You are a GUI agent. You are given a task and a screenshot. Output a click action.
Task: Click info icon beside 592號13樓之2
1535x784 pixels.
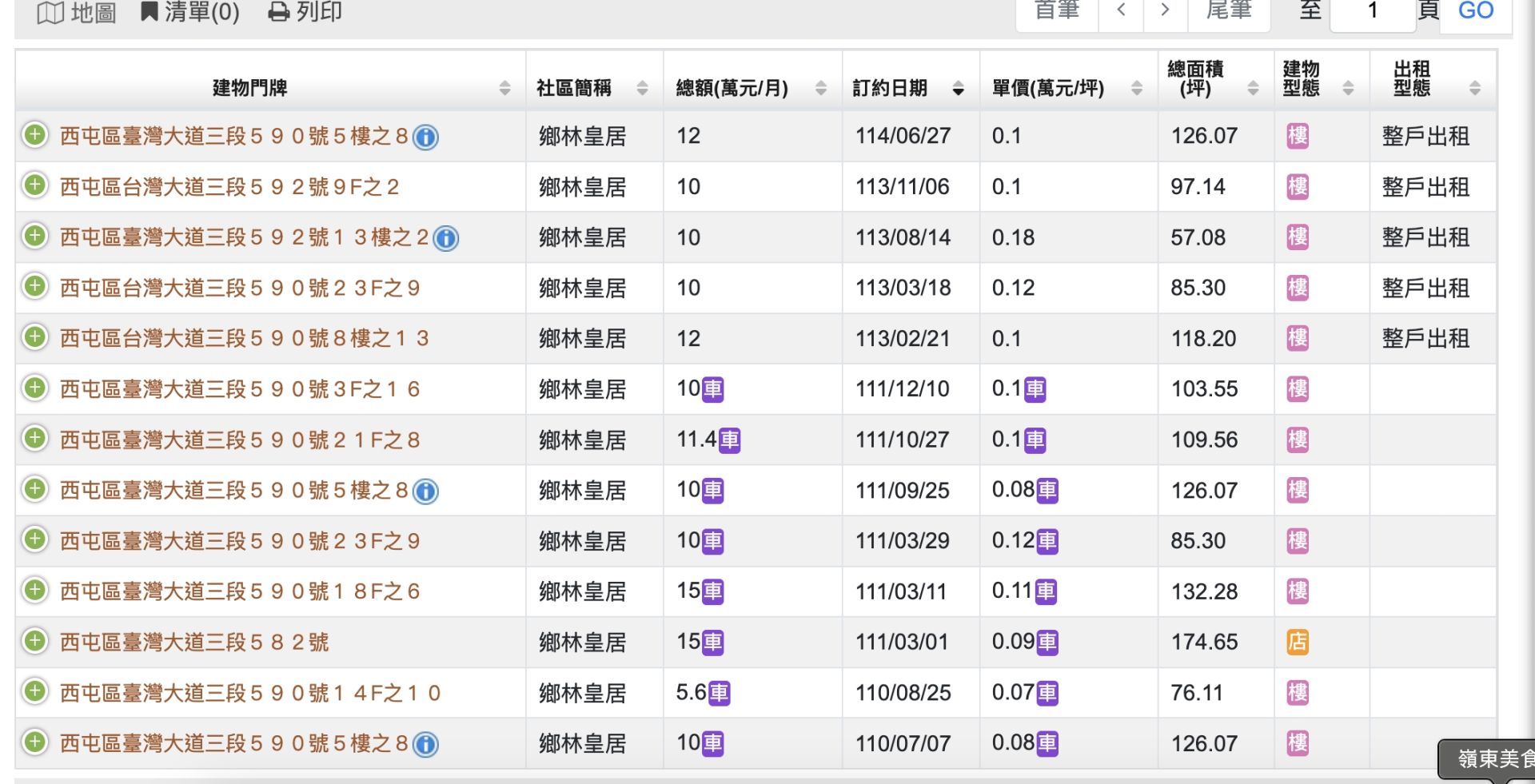(446, 238)
